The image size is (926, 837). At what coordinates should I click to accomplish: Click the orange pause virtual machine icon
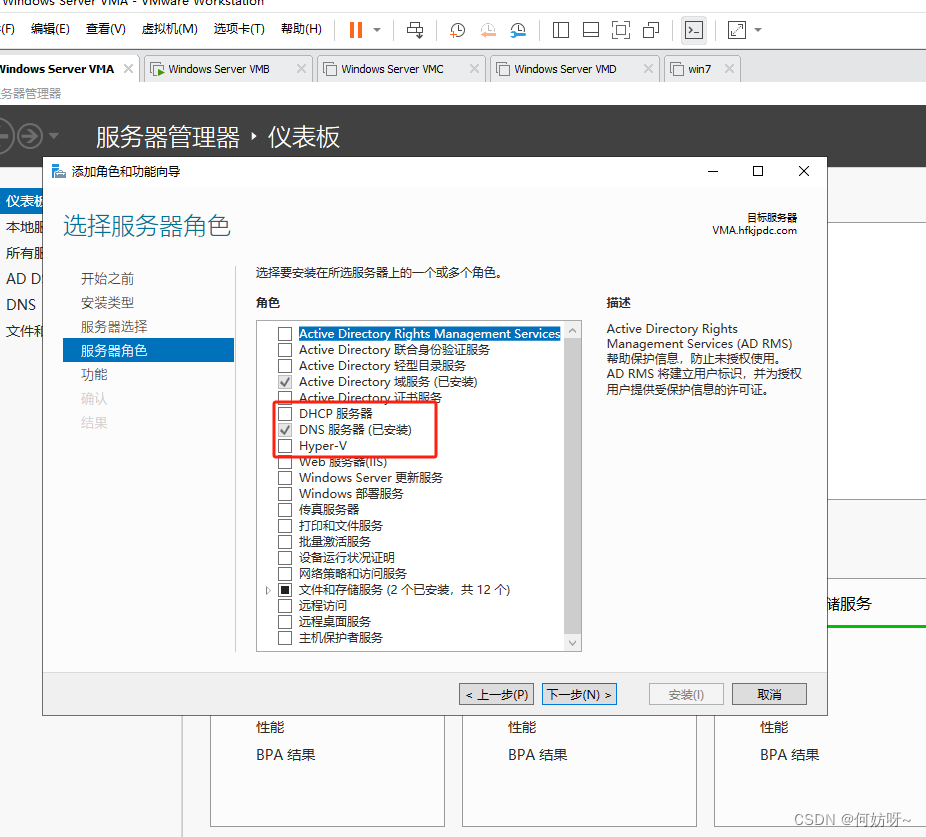[x=355, y=30]
